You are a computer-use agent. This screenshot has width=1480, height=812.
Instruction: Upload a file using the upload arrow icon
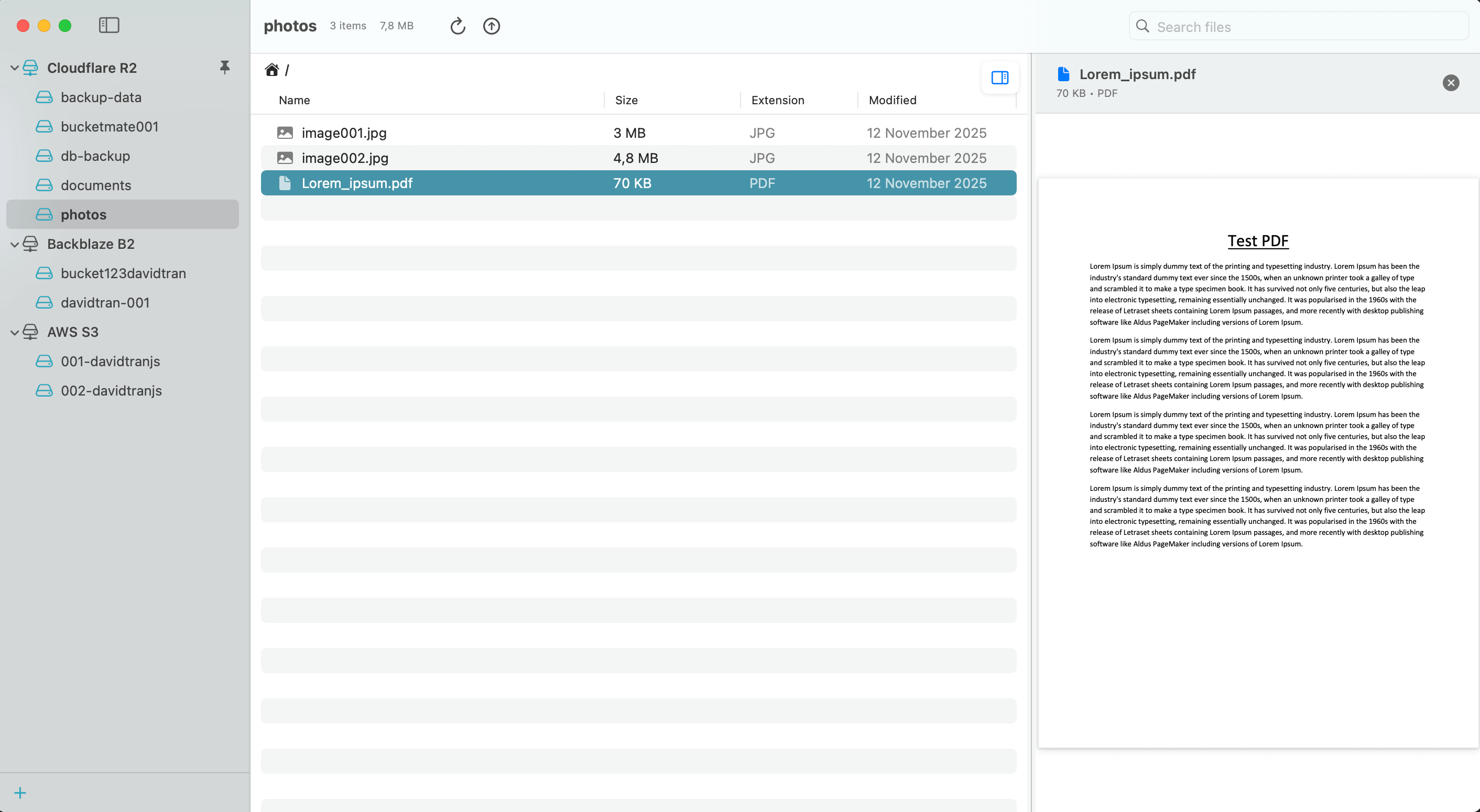[491, 26]
